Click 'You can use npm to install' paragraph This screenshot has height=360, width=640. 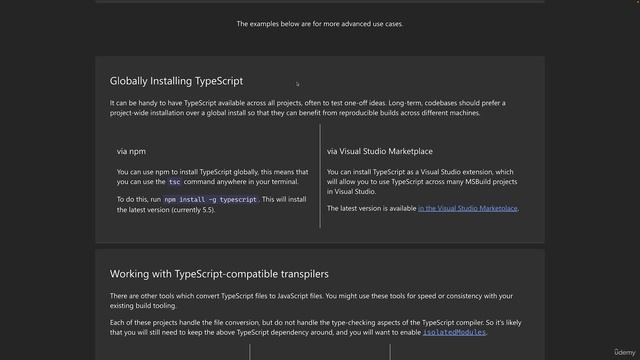pyautogui.click(x=212, y=177)
